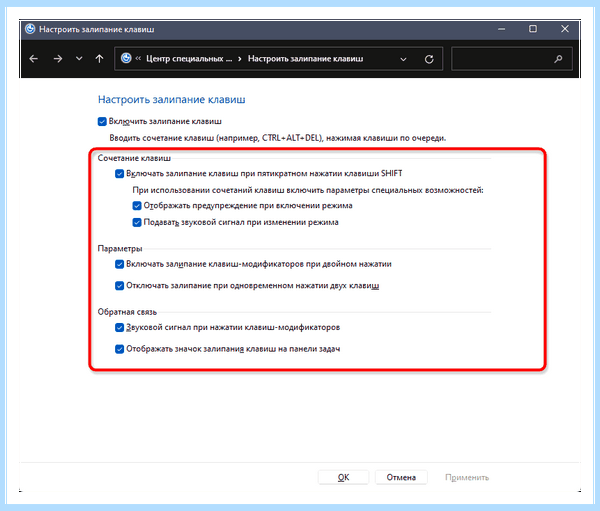The height and width of the screenshot is (511, 600).
Task: Go forward with the right arrow
Action: (58, 59)
